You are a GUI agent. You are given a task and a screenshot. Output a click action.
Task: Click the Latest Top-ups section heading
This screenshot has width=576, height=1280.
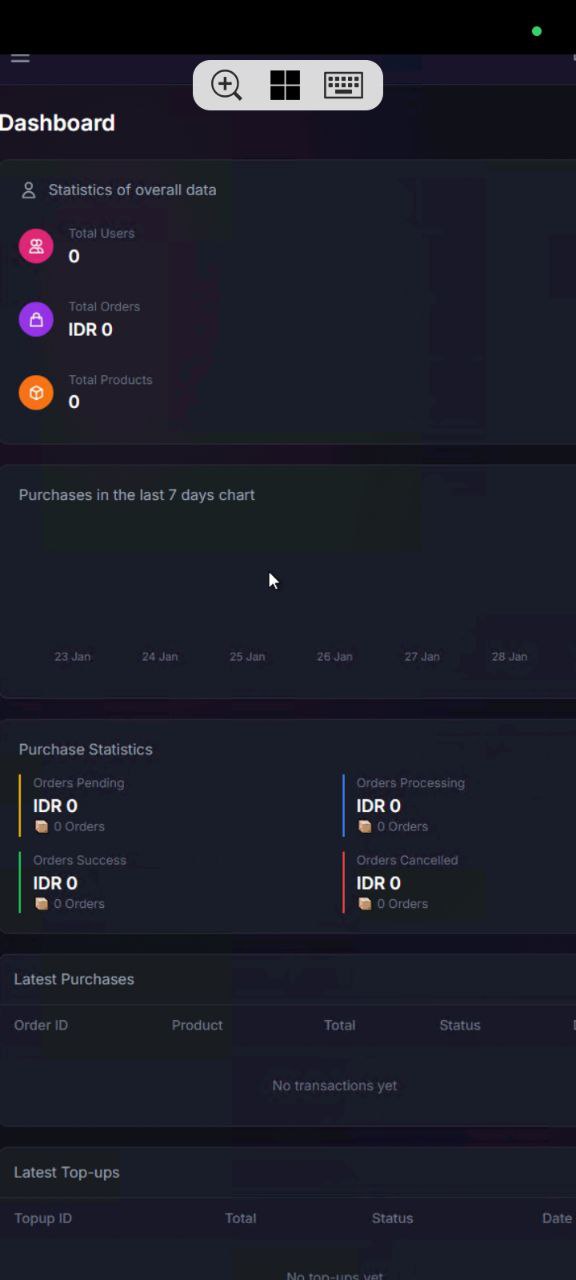coord(66,1172)
